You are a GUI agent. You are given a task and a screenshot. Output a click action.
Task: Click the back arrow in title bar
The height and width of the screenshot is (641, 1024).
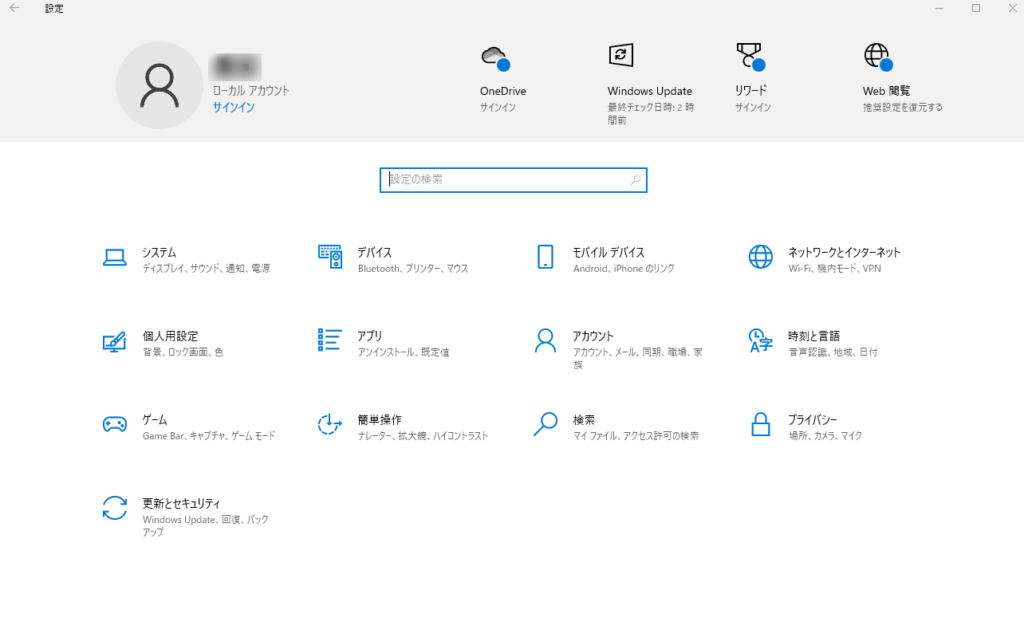point(14,8)
